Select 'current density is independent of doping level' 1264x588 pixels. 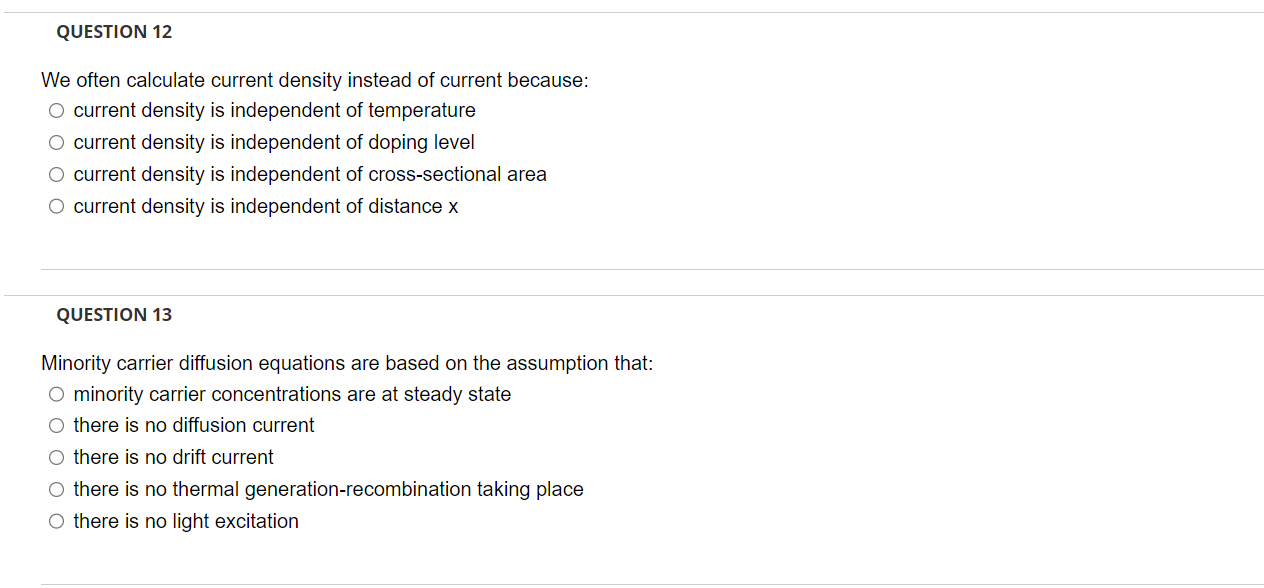click(56, 142)
